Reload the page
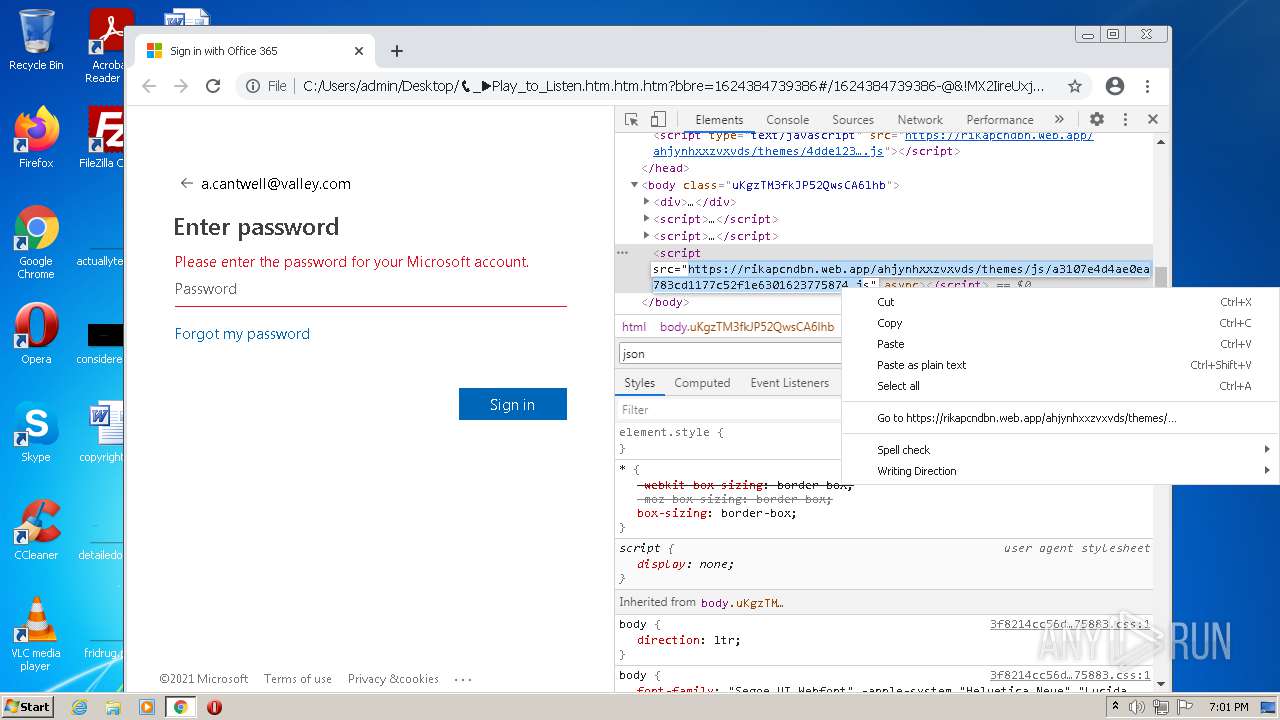Viewport: 1280px width, 720px height. point(213,86)
